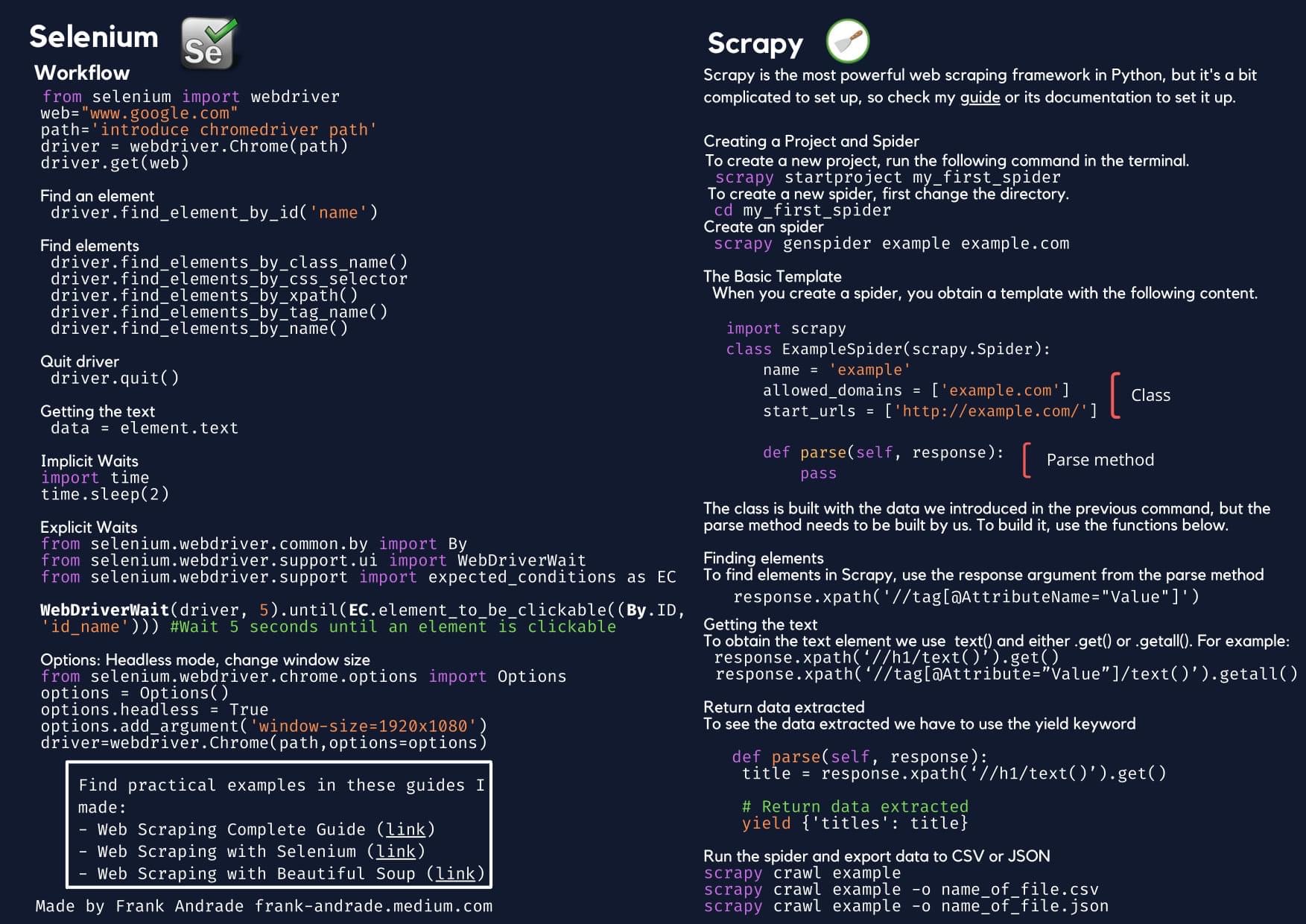Screen dimensions: 1306x924
Task: Click the line "driver.get(web)"
Action: click(115, 162)
